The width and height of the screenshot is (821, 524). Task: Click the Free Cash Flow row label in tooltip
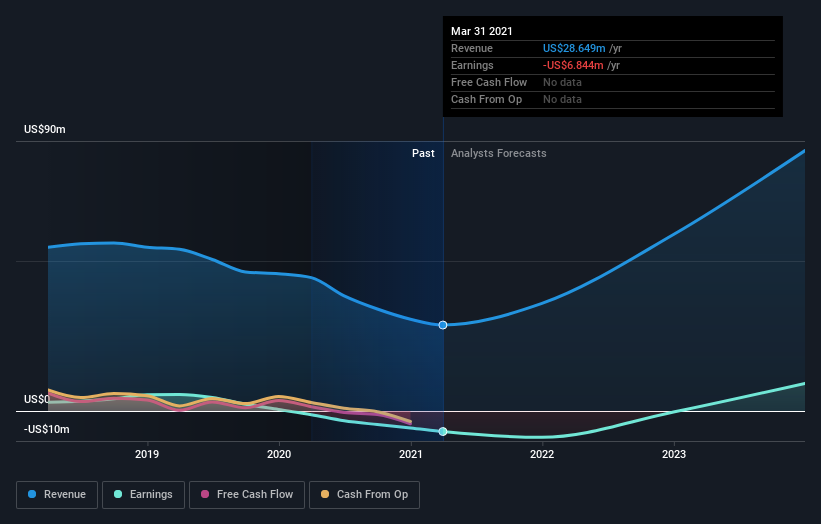pyautogui.click(x=489, y=82)
